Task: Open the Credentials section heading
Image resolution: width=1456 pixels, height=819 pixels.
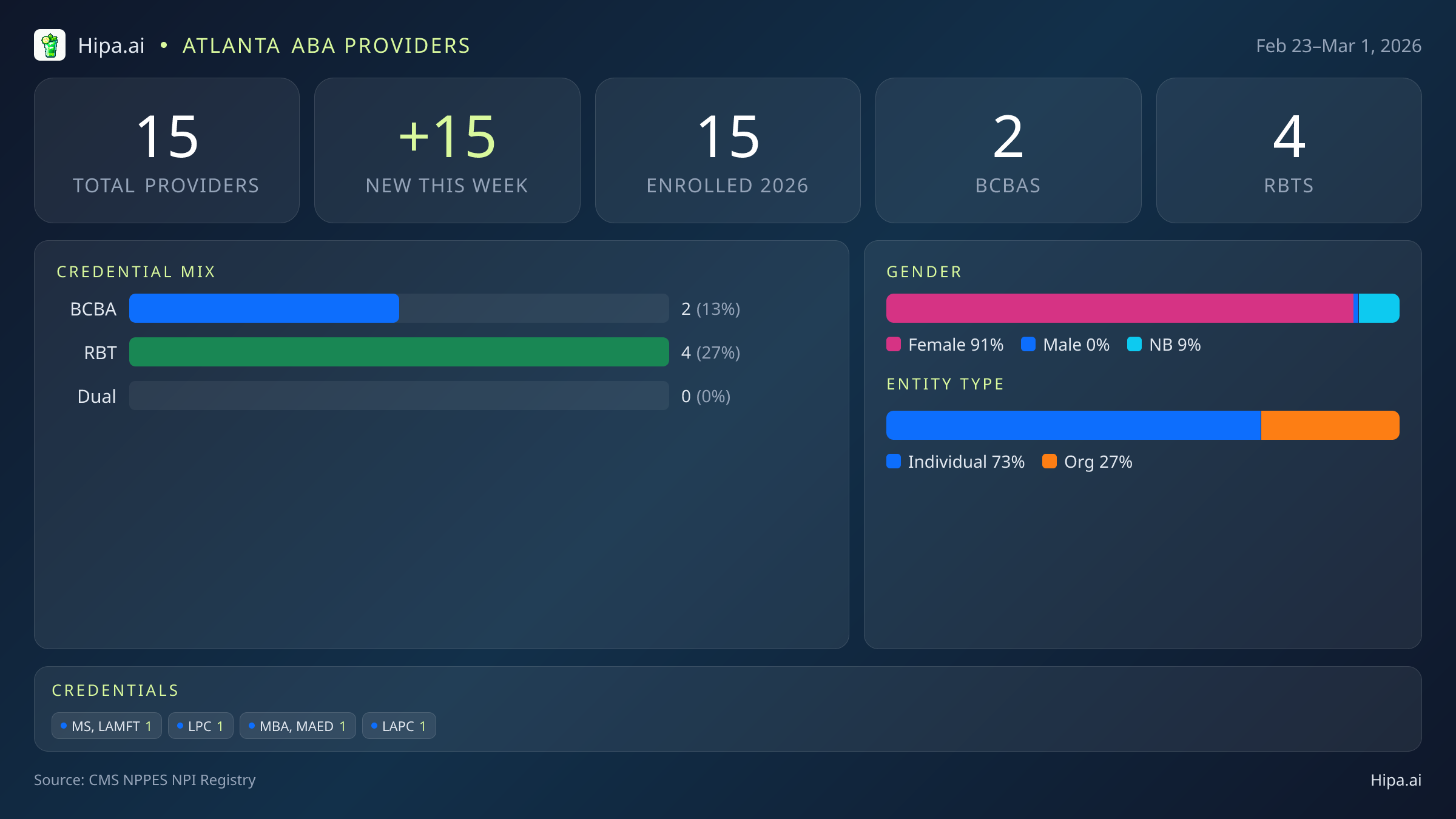Action: [x=115, y=690]
